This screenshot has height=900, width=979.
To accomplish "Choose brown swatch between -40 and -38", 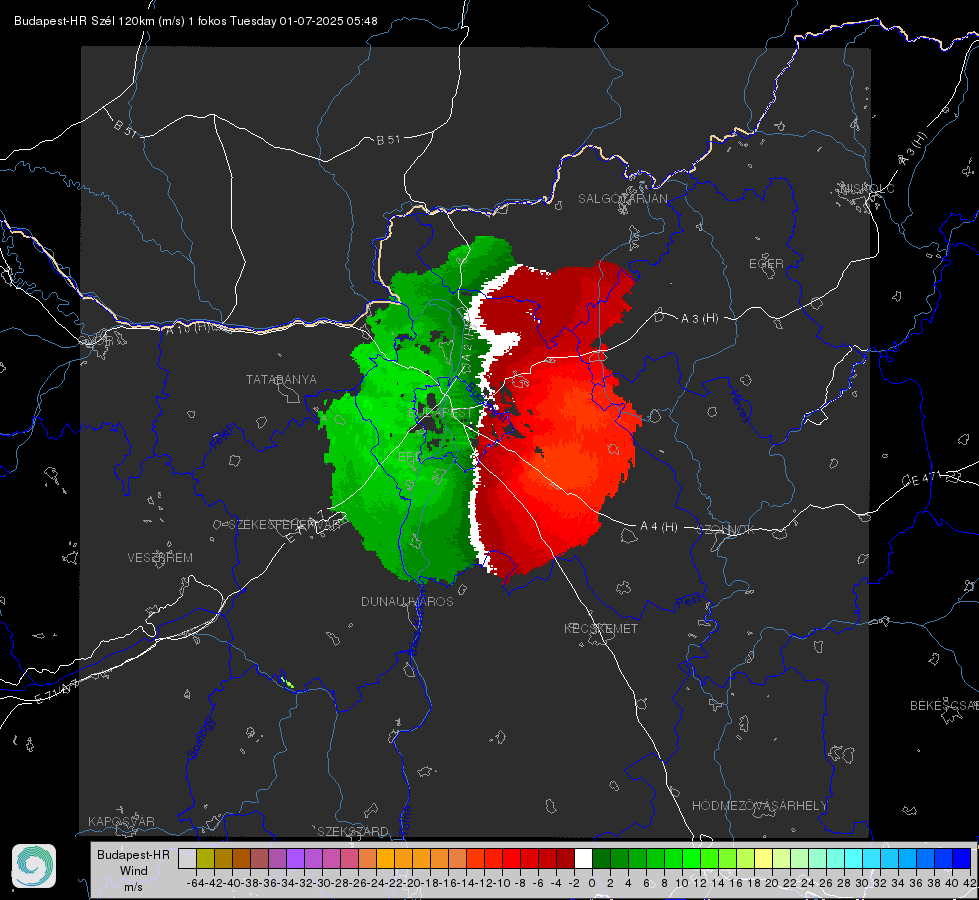I will (242, 858).
